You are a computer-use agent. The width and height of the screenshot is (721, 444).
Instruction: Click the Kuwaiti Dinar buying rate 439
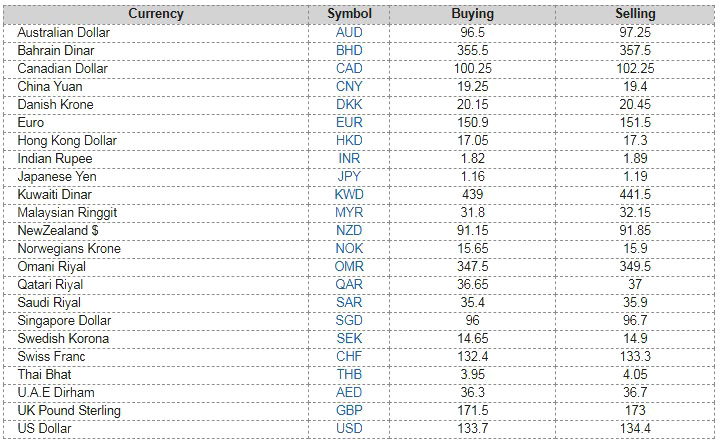472,195
